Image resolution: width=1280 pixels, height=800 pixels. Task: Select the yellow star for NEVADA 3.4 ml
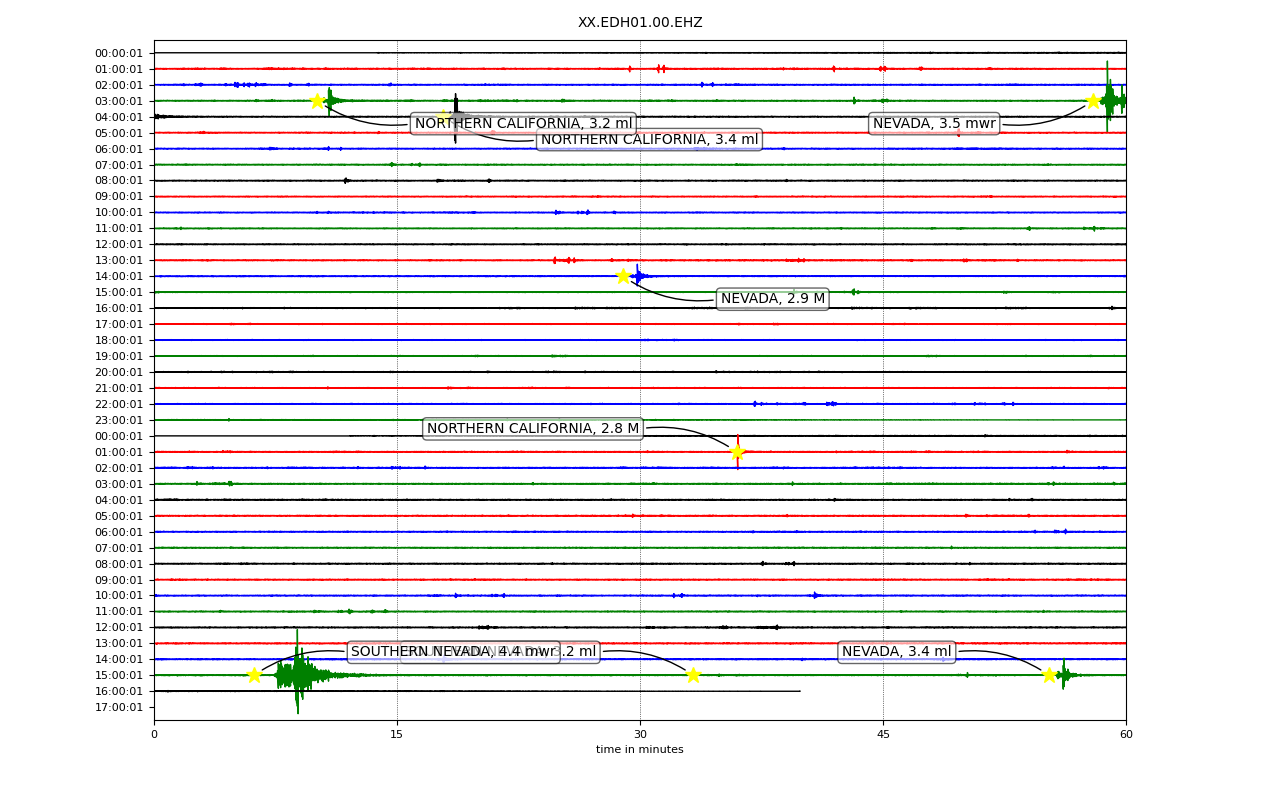pos(1049,675)
